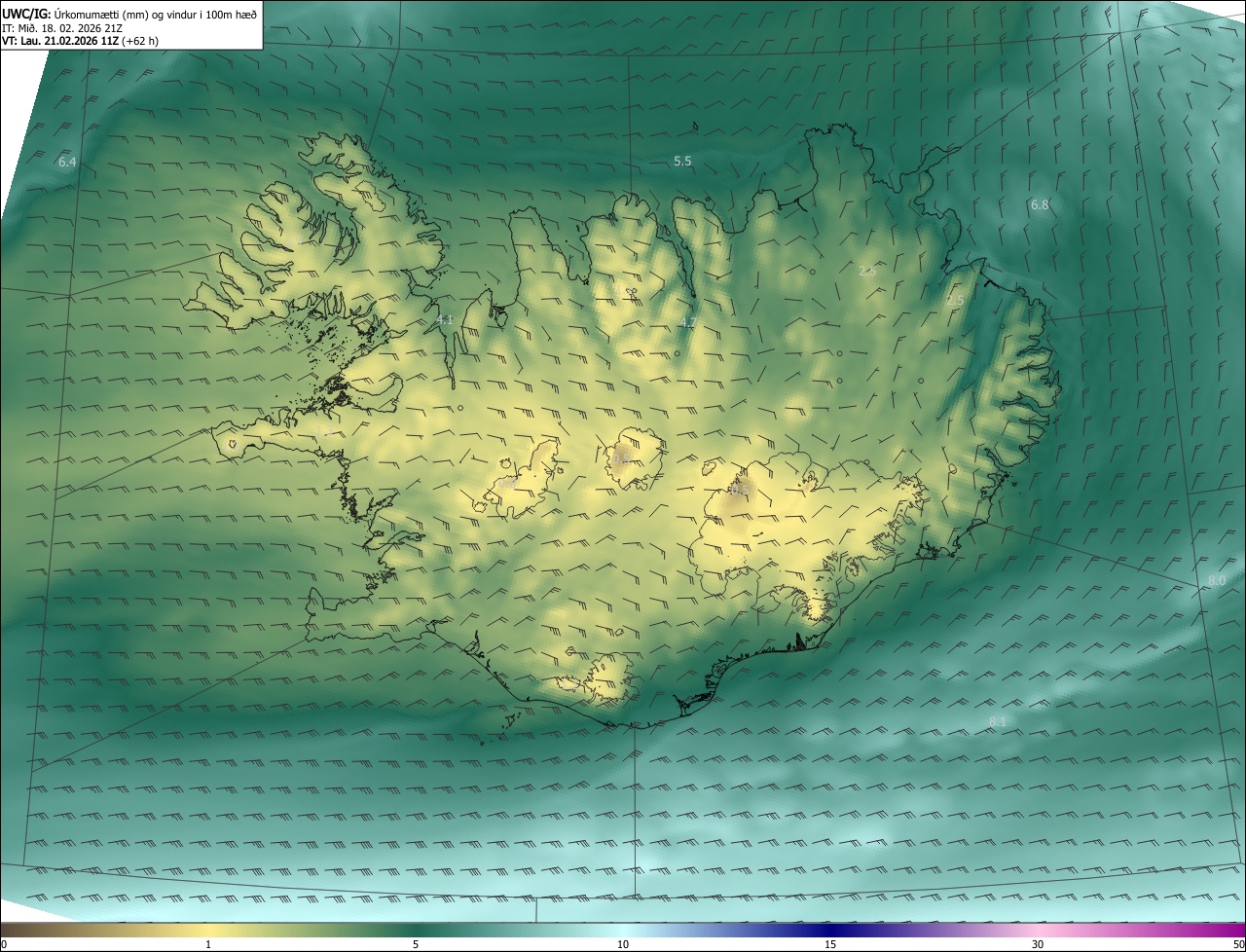Click the 5 tick on the color scale
Screen dimensions: 1246x952
416,944
